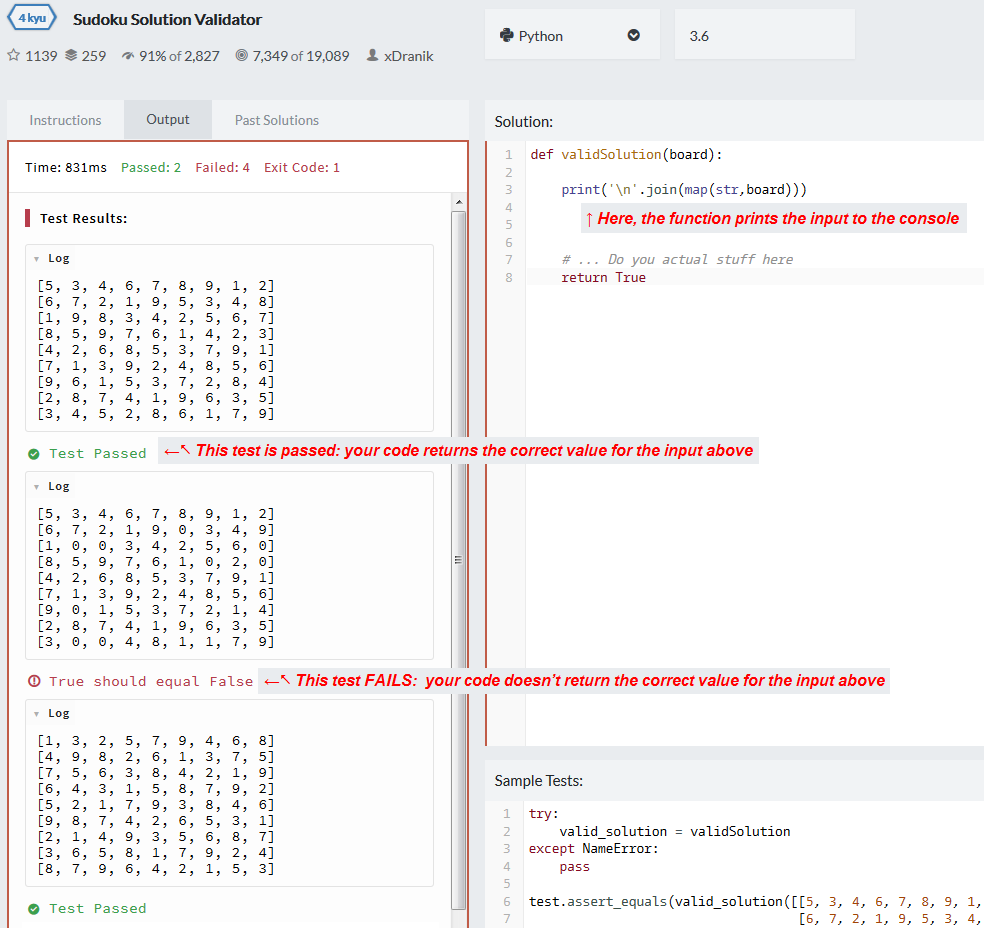The width and height of the screenshot is (984, 934).
Task: Click the log row '[8, 7, 9, 6, 4, 2, 1, 5, 3]'
Action: tap(156, 869)
